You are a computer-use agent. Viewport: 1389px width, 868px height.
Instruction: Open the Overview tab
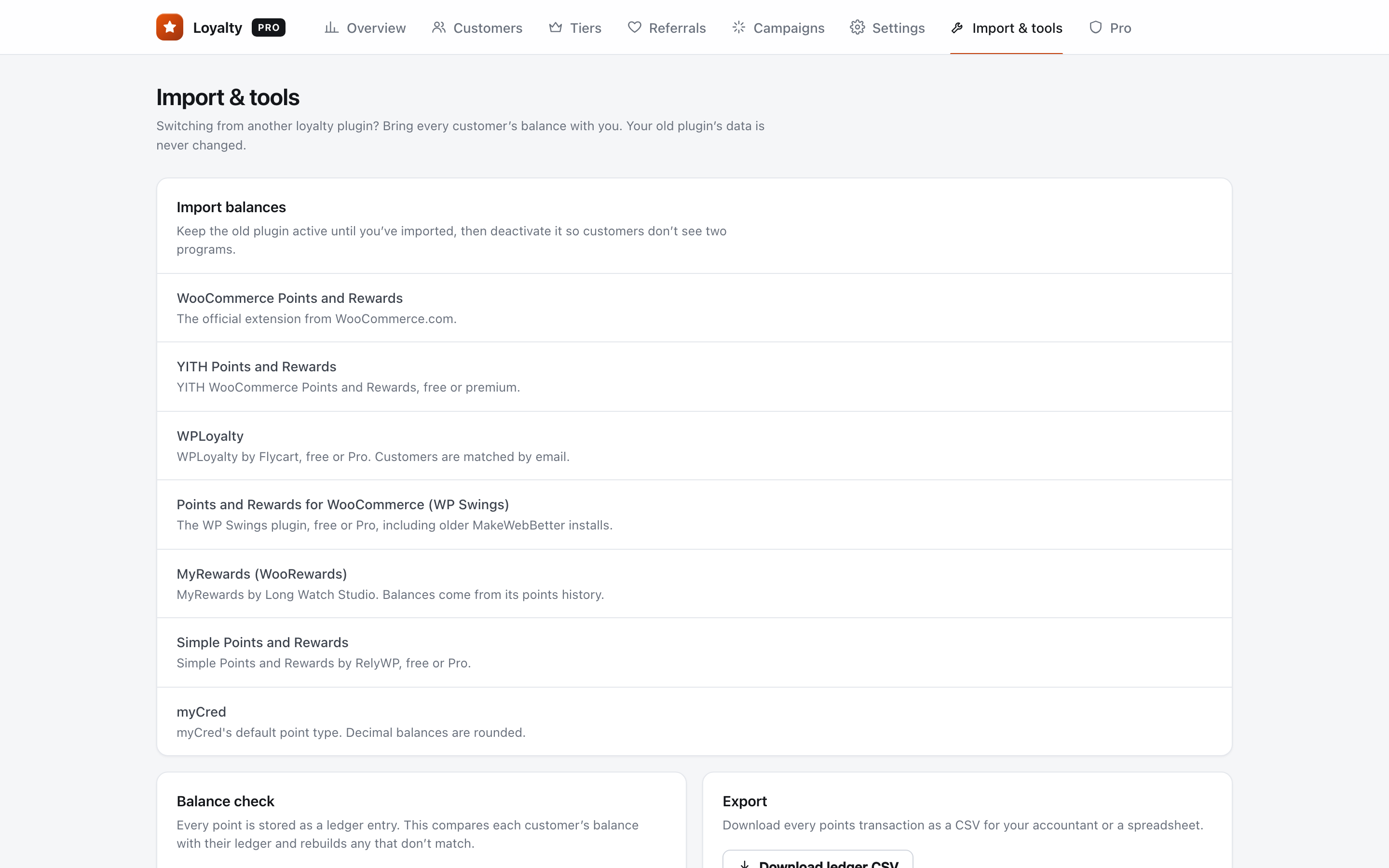tap(365, 27)
